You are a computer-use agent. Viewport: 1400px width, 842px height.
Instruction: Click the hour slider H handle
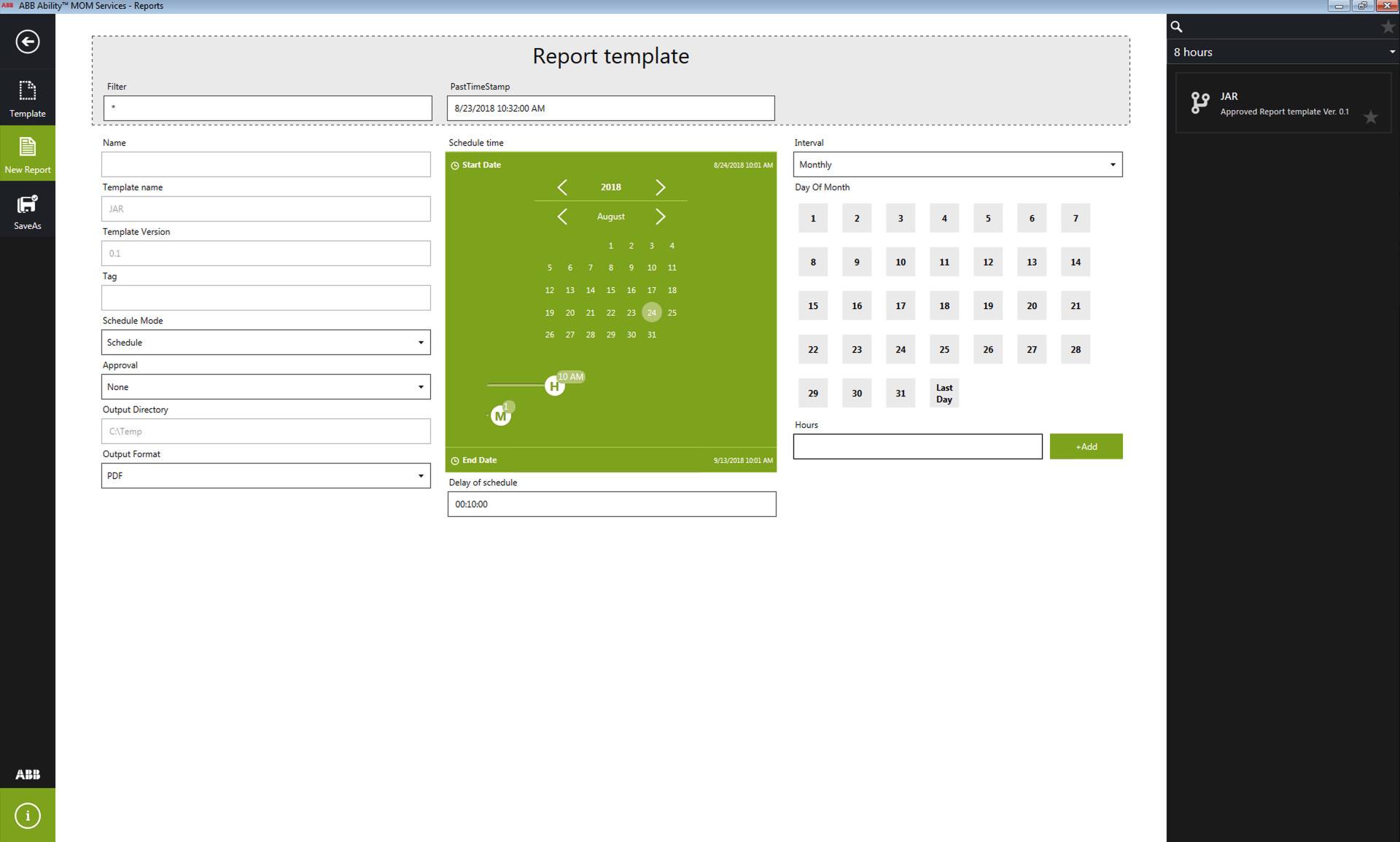pos(555,386)
